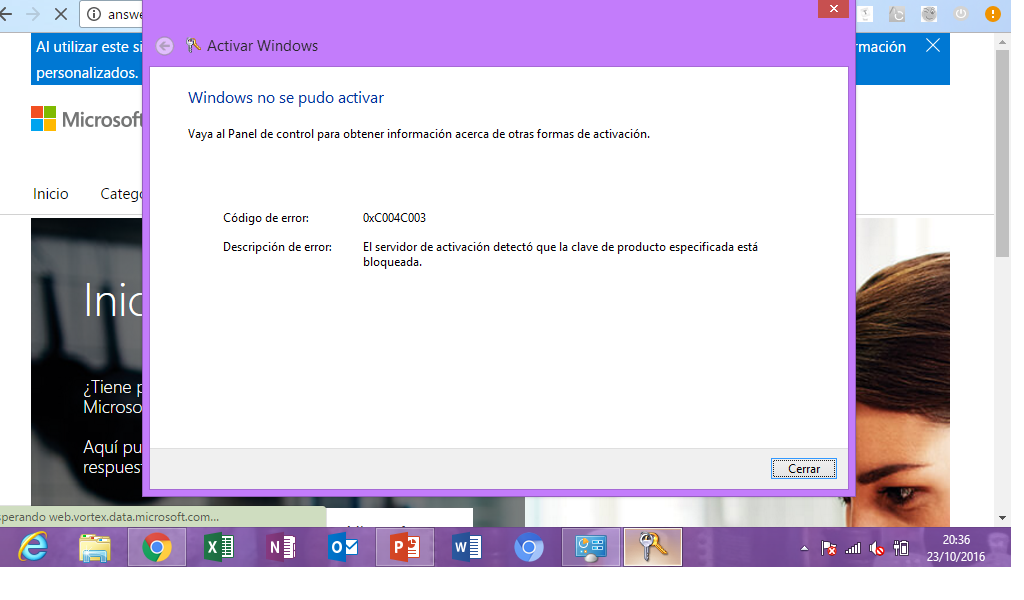Select the Windows activation keys taskbar icon
The image size is (1024, 600).
[x=653, y=547]
